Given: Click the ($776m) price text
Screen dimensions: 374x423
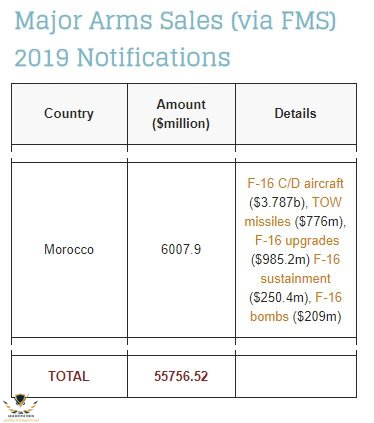Looking at the screenshot, I should [319, 221].
